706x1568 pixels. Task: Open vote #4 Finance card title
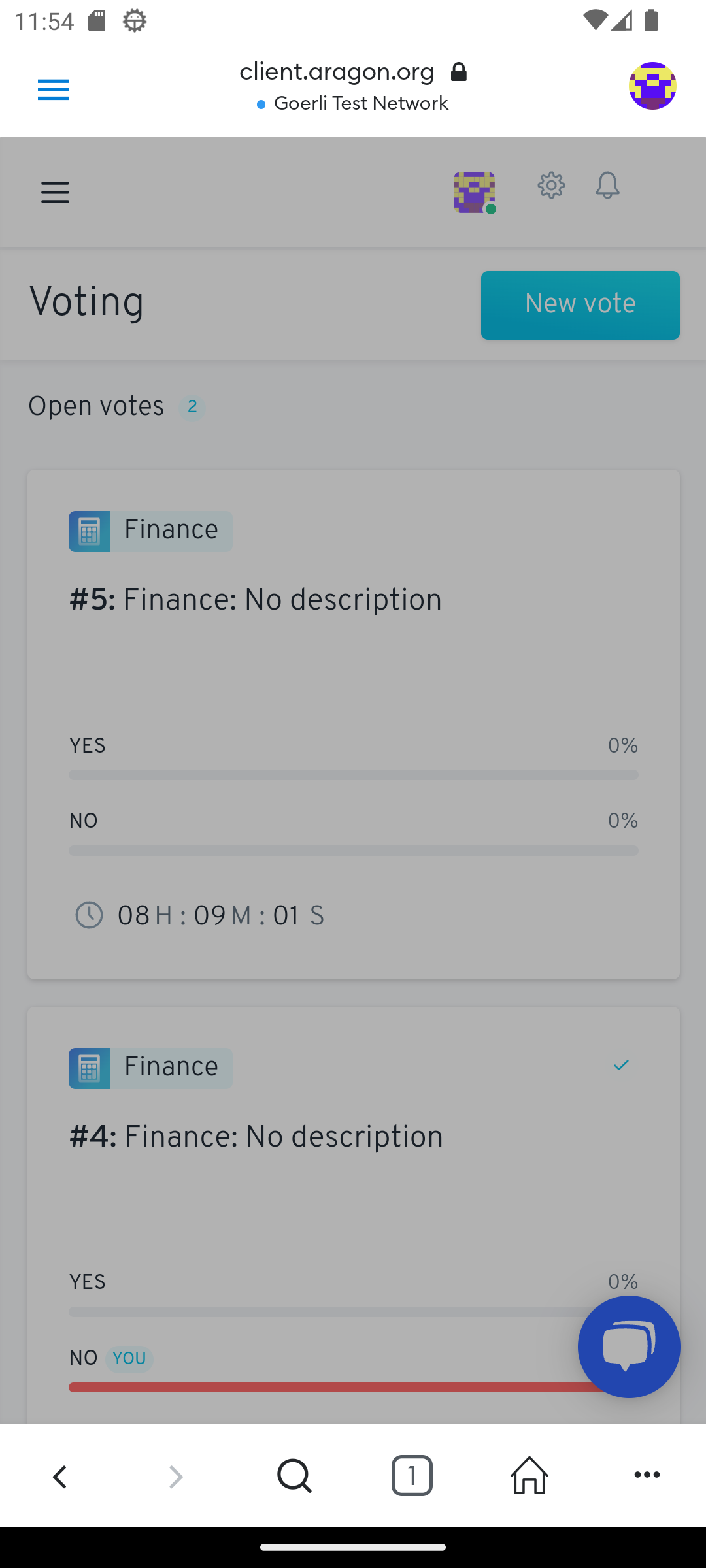[x=256, y=1137]
